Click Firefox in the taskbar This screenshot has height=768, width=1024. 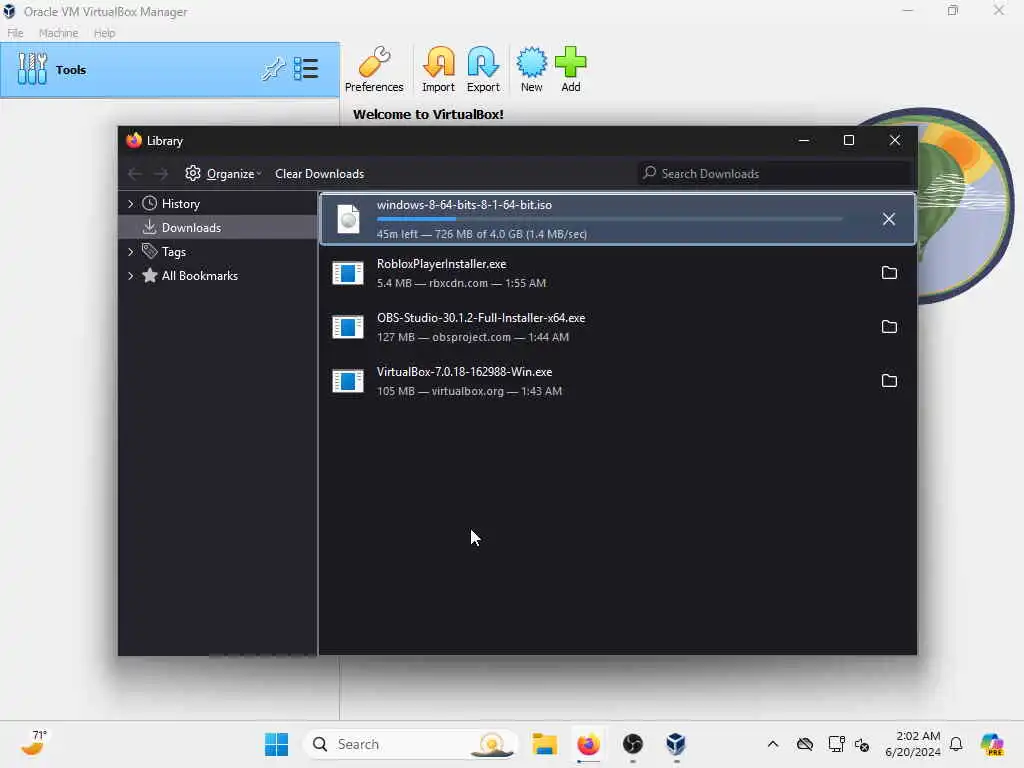588,744
